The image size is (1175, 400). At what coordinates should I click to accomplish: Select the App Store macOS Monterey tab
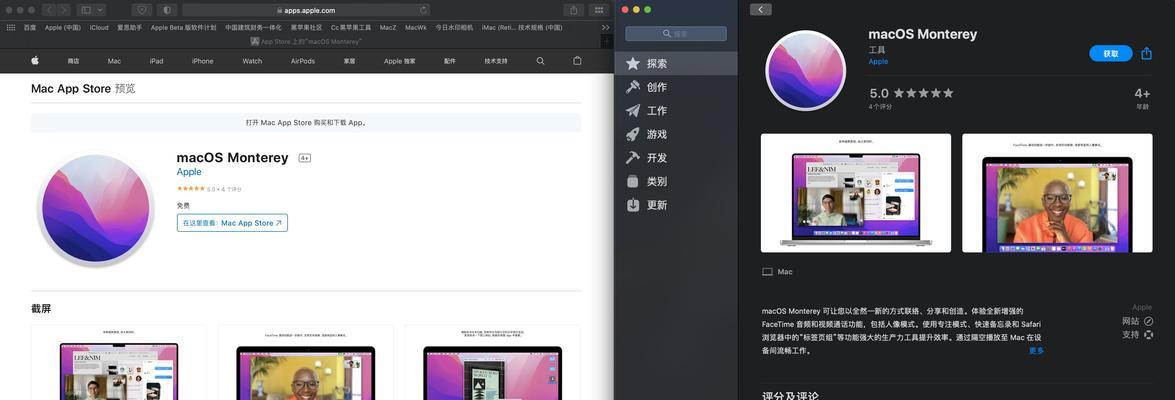(x=306, y=42)
